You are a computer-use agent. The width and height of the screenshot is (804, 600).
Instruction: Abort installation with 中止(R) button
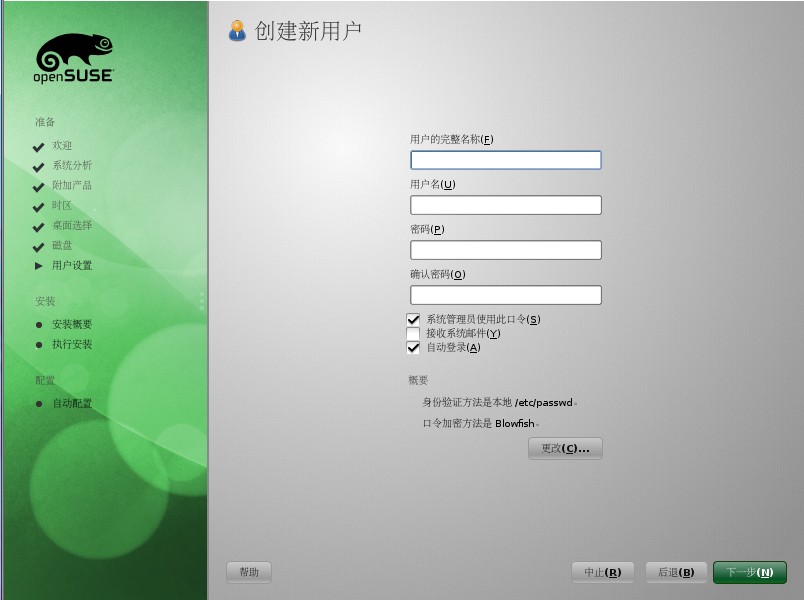point(603,572)
